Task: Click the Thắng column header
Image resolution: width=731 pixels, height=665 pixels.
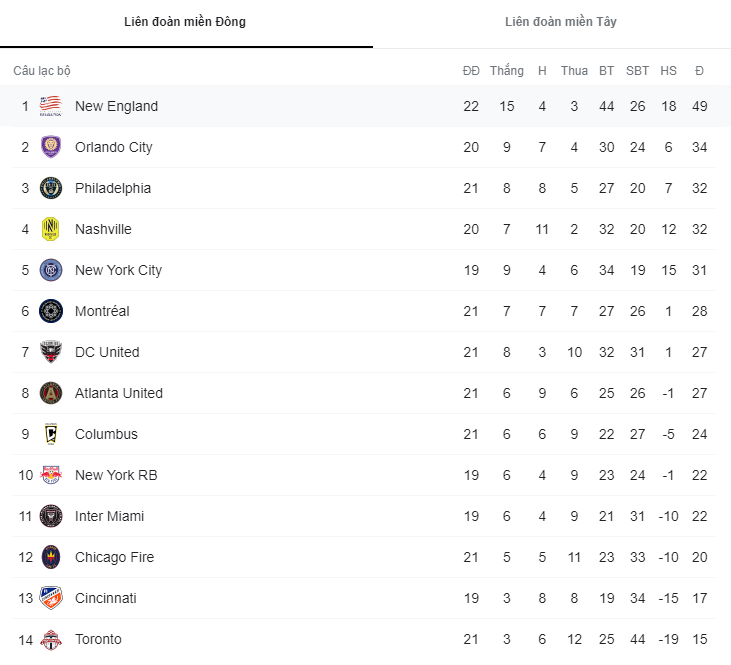Action: coord(507,71)
